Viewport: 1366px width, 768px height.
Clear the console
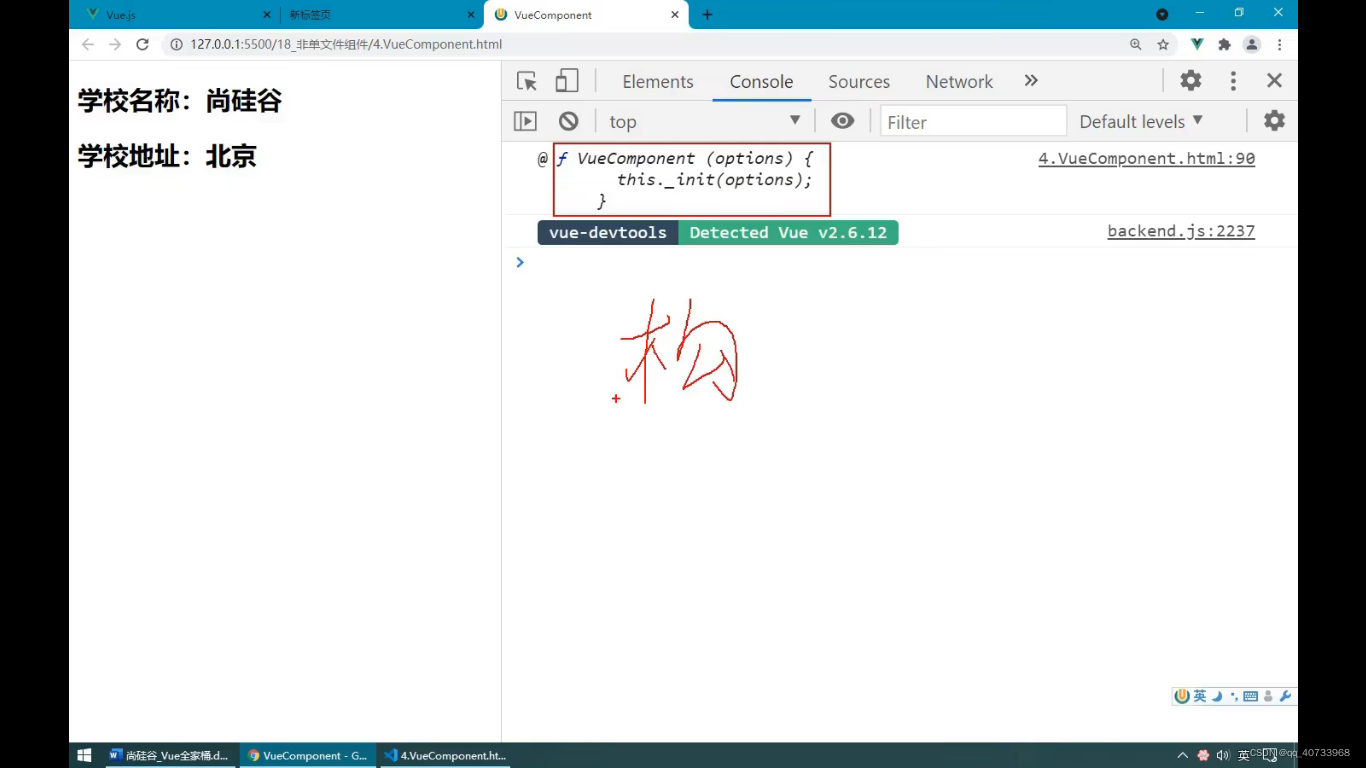pos(568,121)
